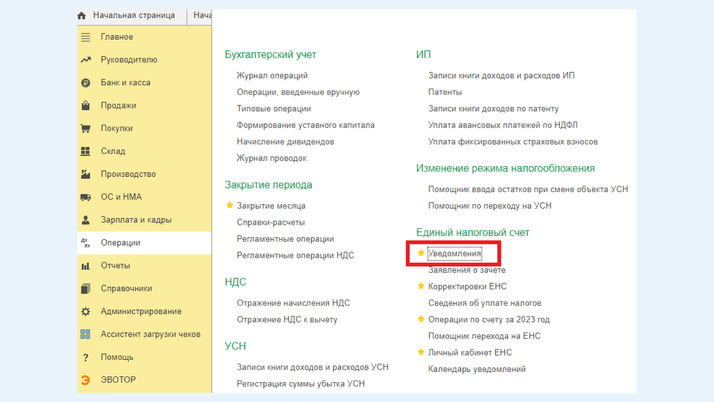
Task: Open Записи книги доходов и расходов ИП
Action: pyautogui.click(x=501, y=76)
